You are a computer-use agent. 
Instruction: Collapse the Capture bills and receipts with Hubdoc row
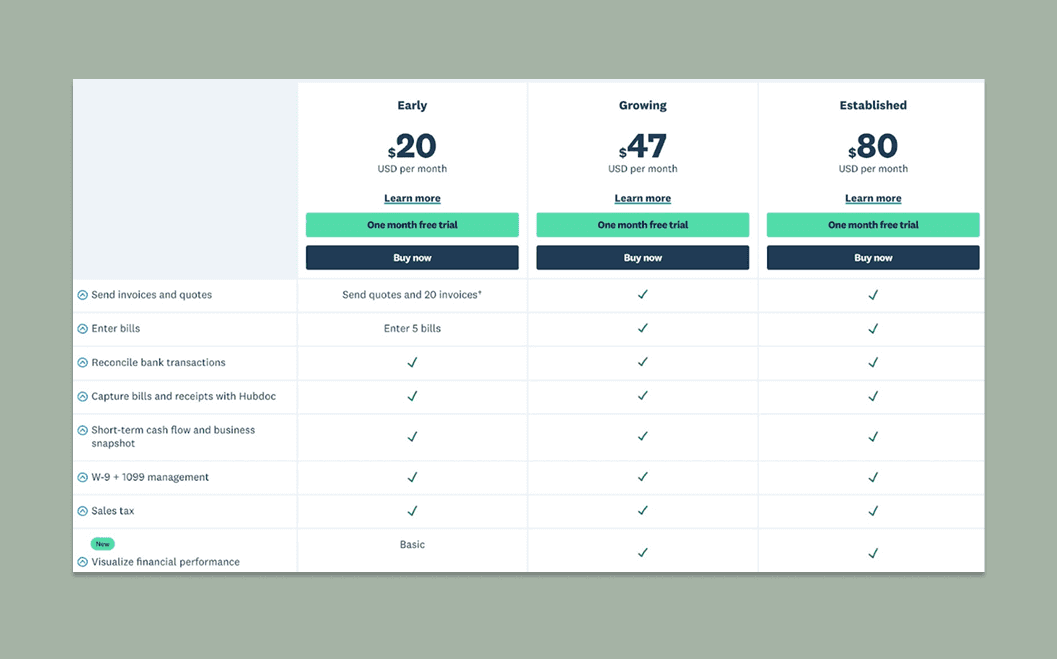pos(83,396)
